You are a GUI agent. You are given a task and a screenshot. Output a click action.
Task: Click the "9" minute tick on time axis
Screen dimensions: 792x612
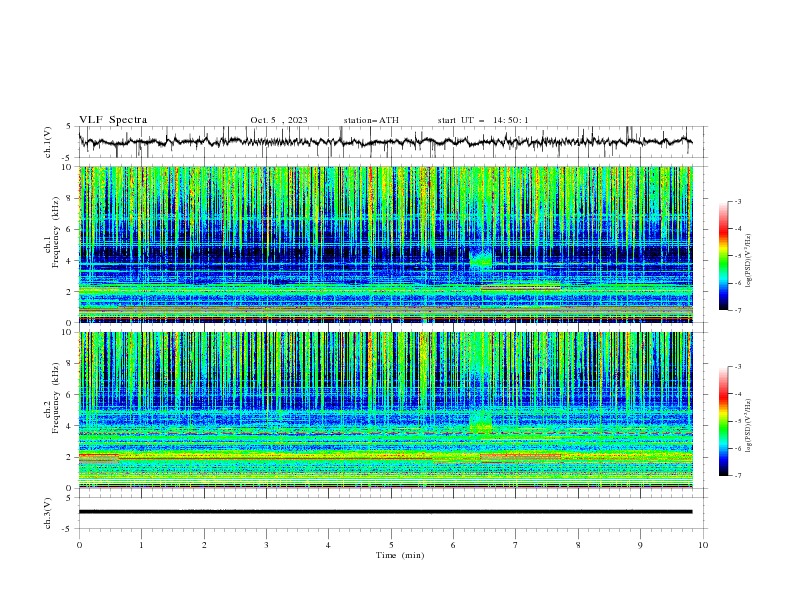click(640, 545)
